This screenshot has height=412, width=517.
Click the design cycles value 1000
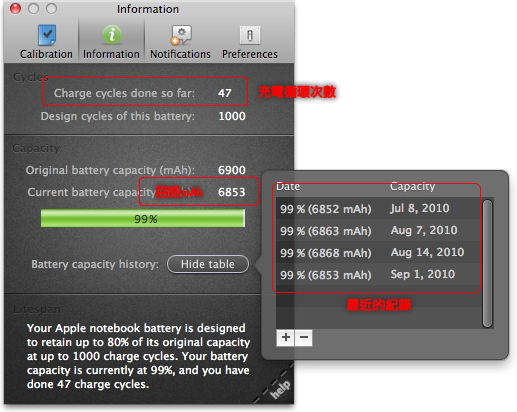232,116
